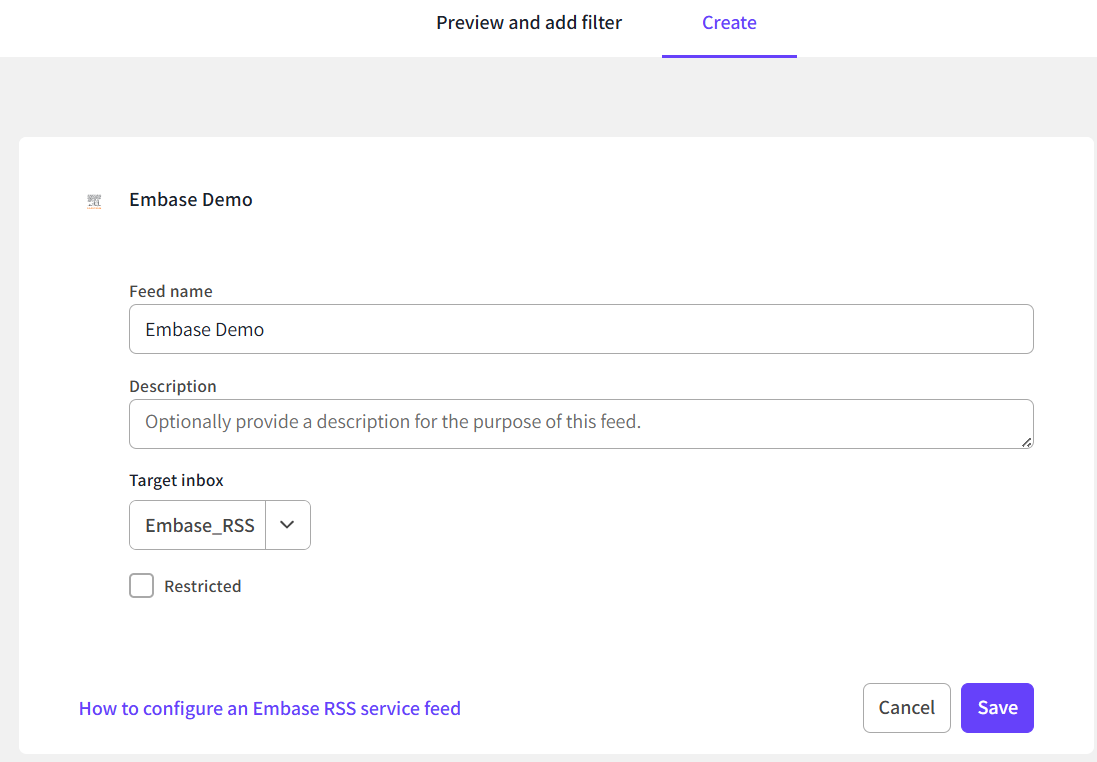The image size is (1097, 762).
Task: Click the selected Embase_RSS inbox value
Action: (x=199, y=525)
